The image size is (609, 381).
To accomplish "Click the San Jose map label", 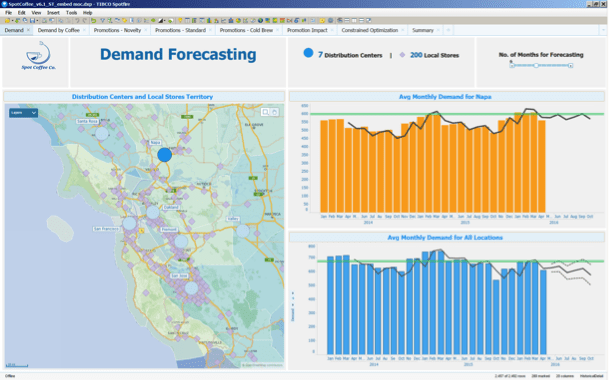I will click(x=179, y=275).
